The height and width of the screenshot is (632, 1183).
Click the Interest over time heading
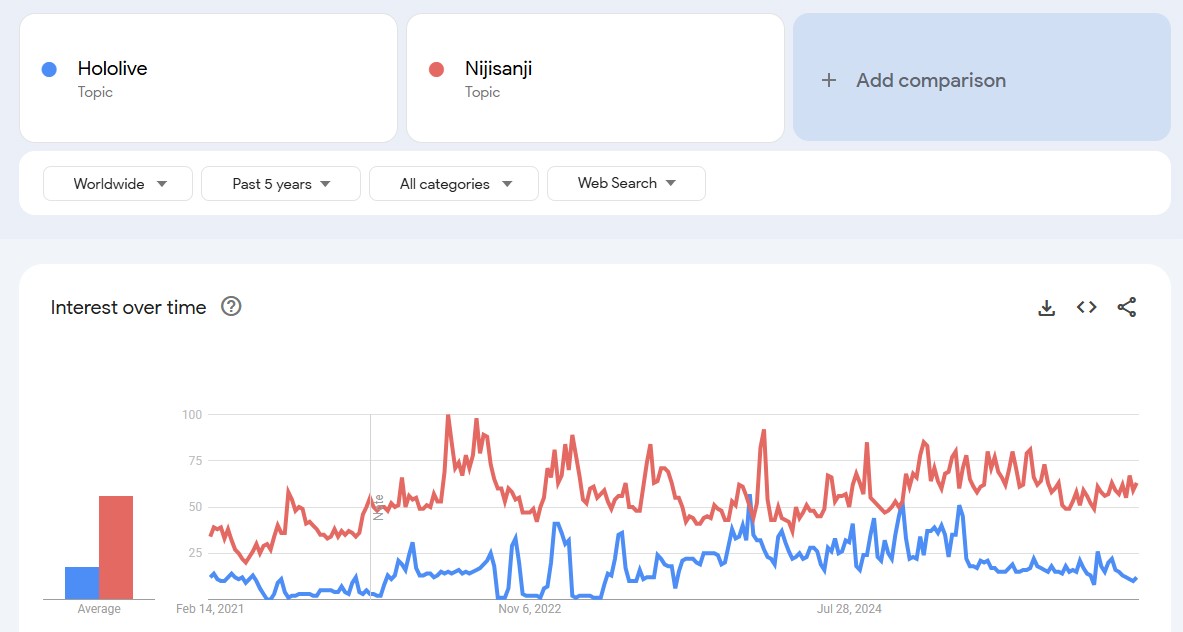coord(128,307)
